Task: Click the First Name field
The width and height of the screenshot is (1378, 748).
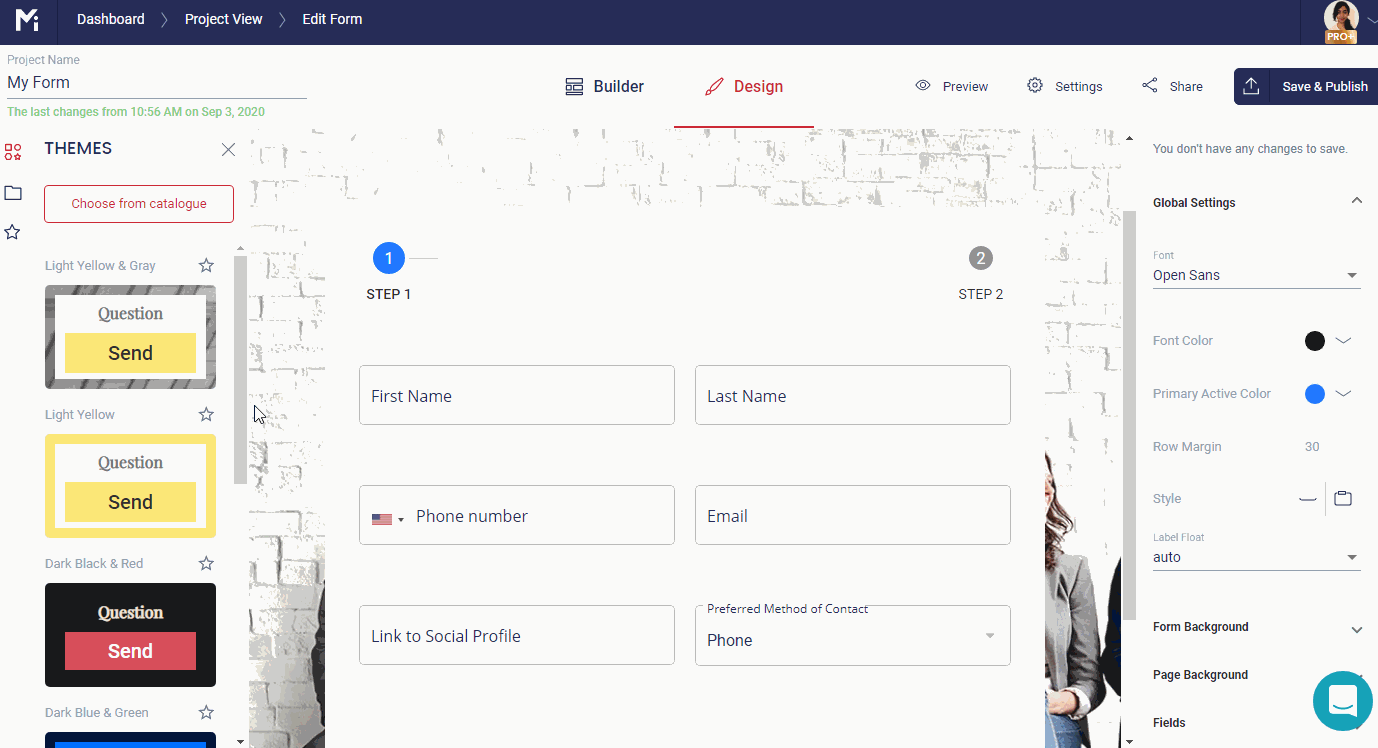Action: tap(517, 395)
